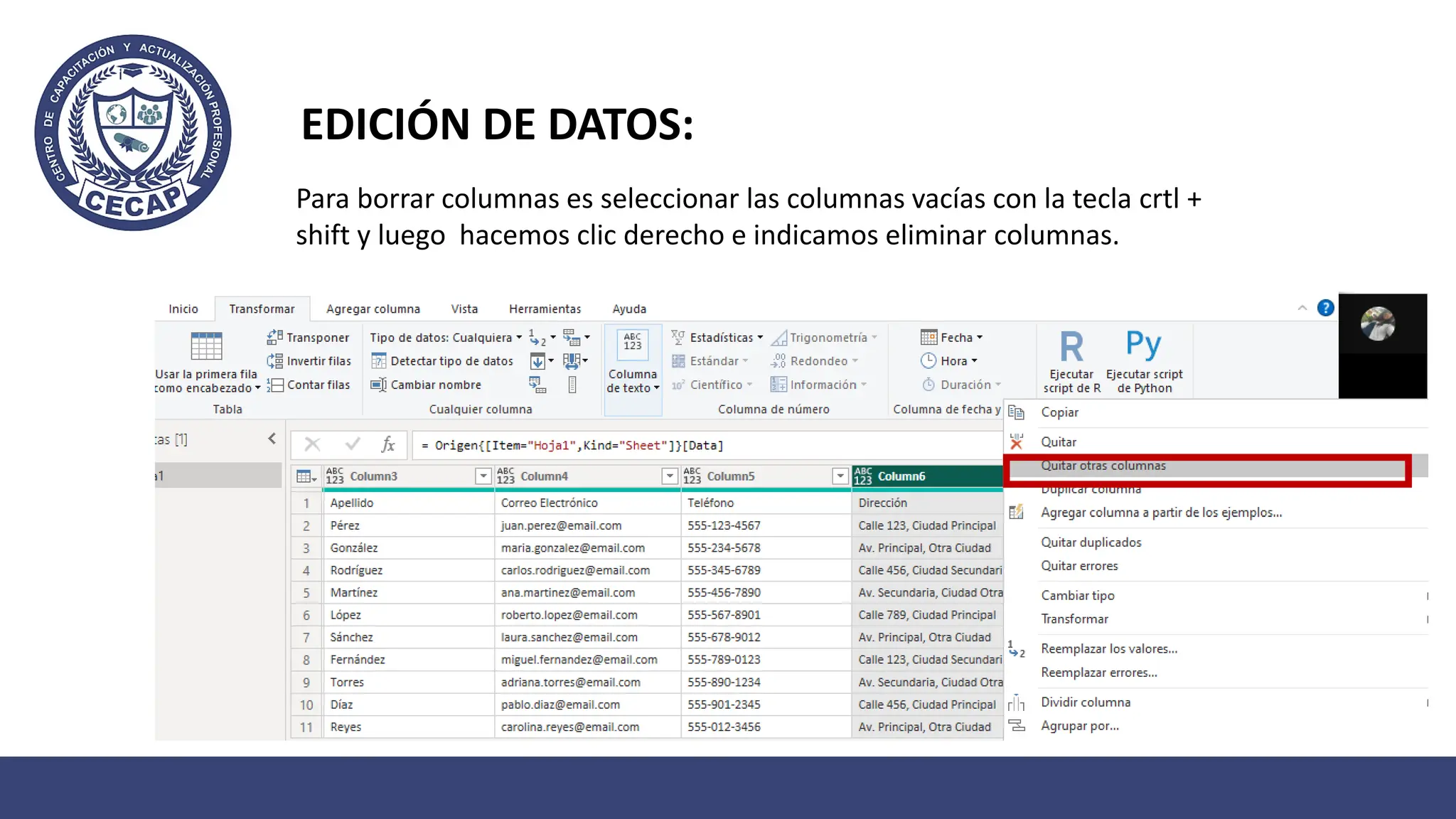The height and width of the screenshot is (819, 1456).
Task: Click Contar filas
Action: (309, 385)
